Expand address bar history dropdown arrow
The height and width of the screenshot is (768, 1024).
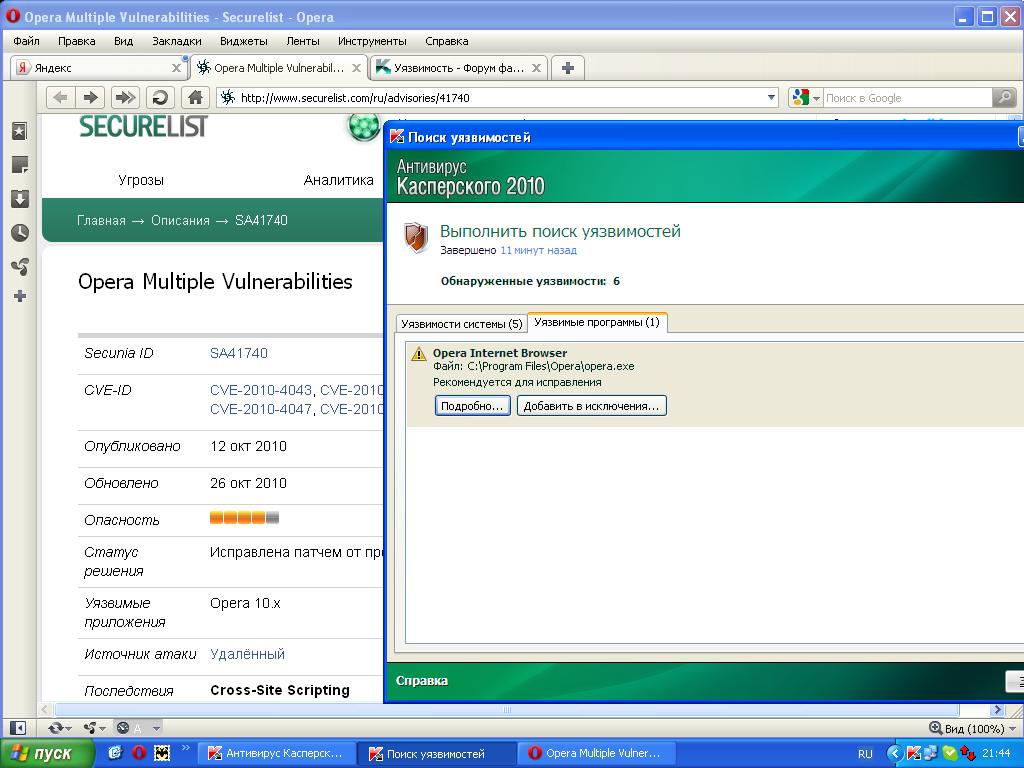point(771,98)
